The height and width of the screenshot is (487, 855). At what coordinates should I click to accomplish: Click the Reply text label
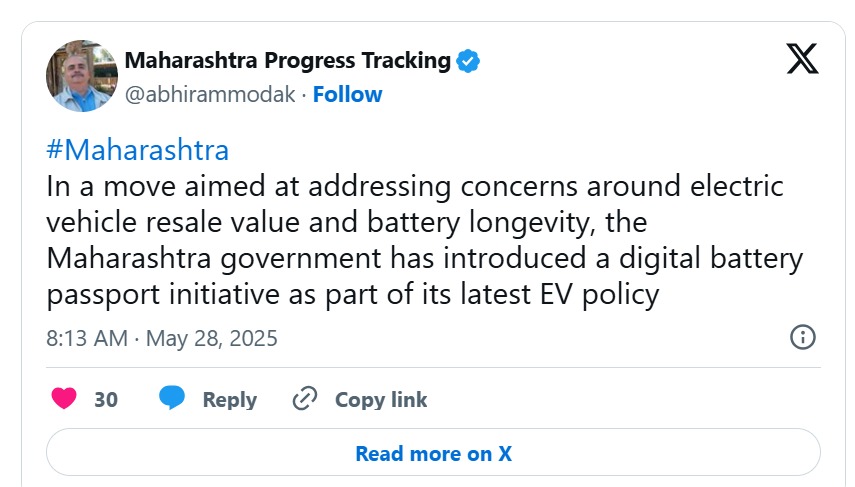pyautogui.click(x=230, y=400)
